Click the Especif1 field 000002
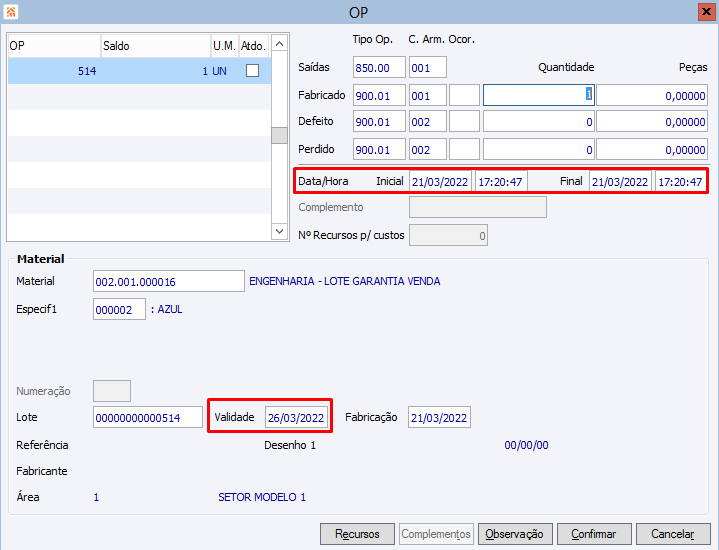The image size is (719, 550). click(119, 309)
